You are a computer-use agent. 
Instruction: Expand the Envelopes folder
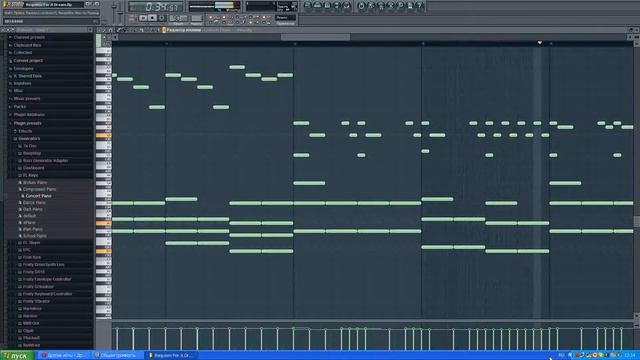(x=23, y=68)
